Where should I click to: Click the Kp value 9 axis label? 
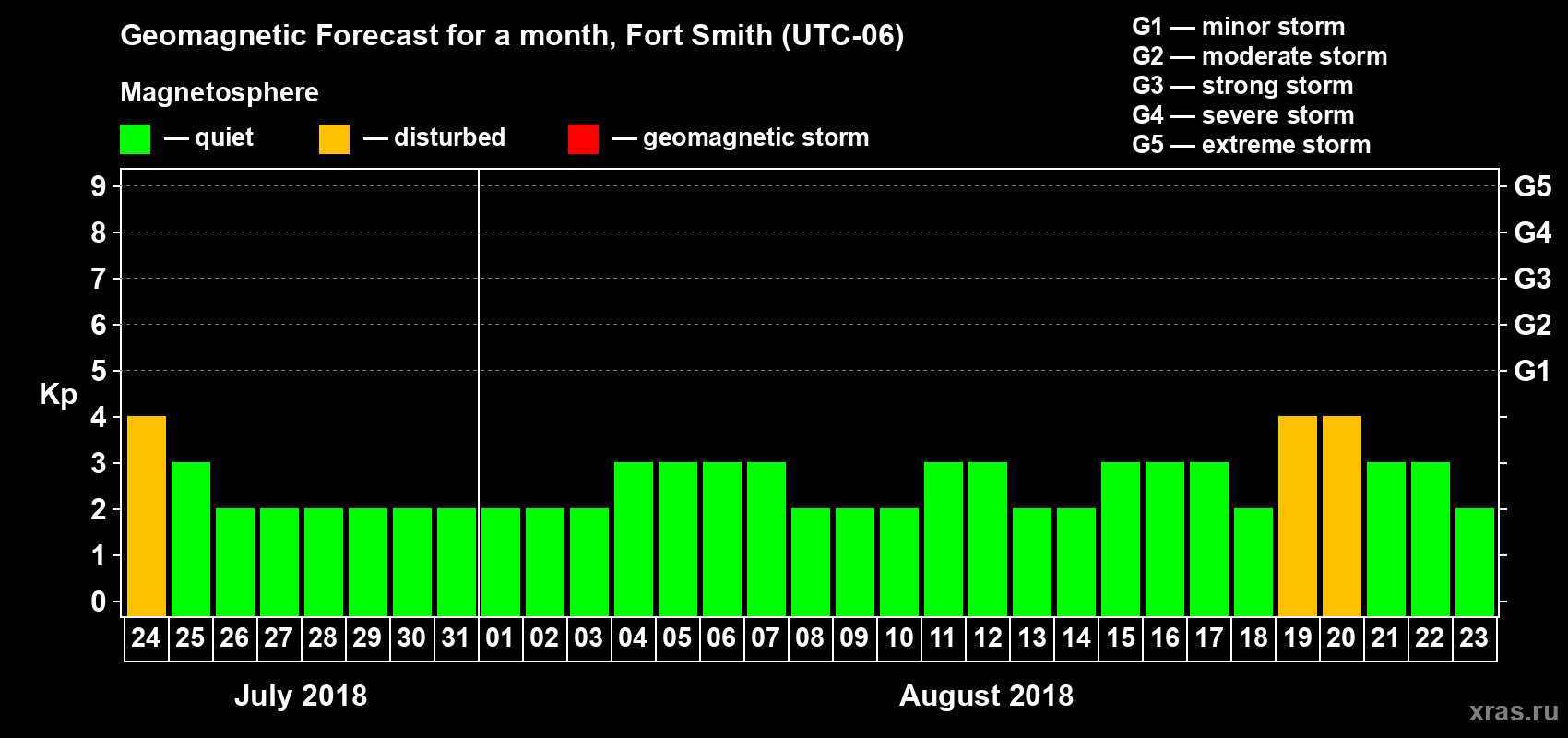point(99,186)
